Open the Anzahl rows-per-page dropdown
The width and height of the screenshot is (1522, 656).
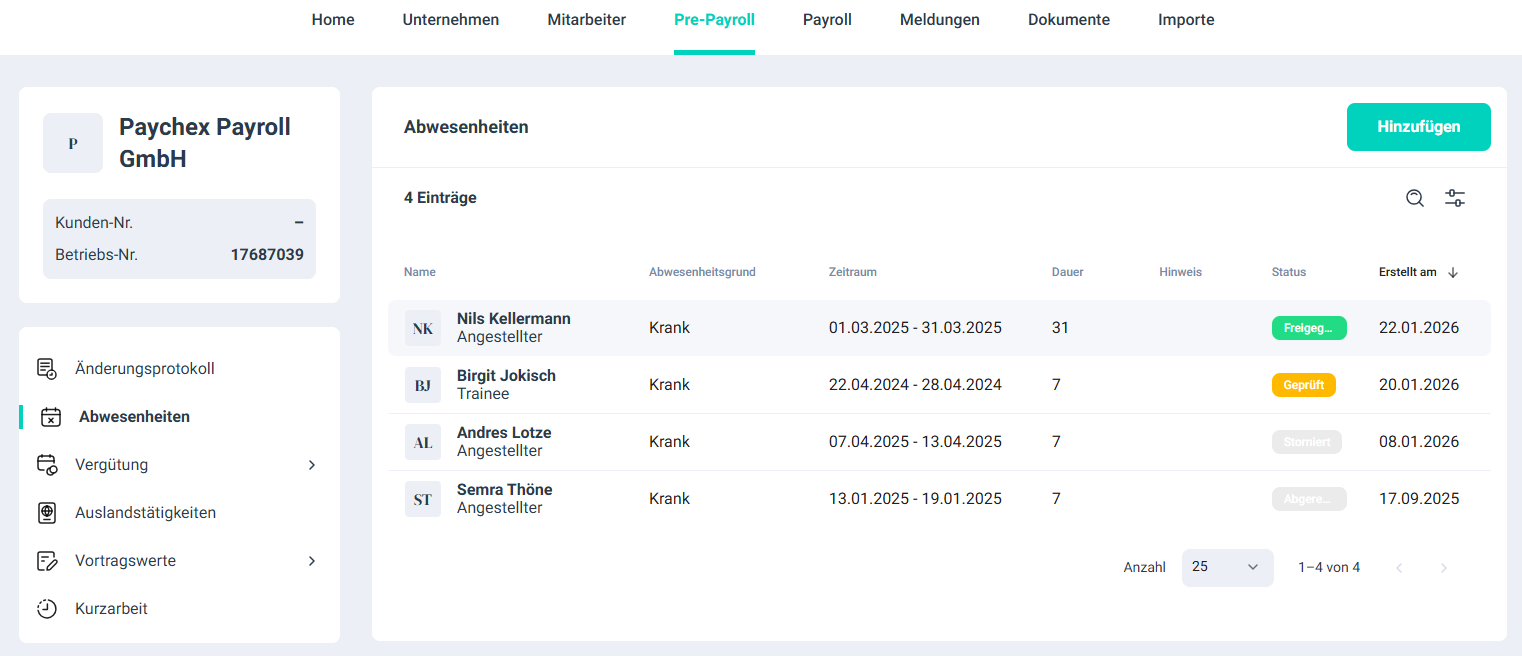coord(1227,567)
